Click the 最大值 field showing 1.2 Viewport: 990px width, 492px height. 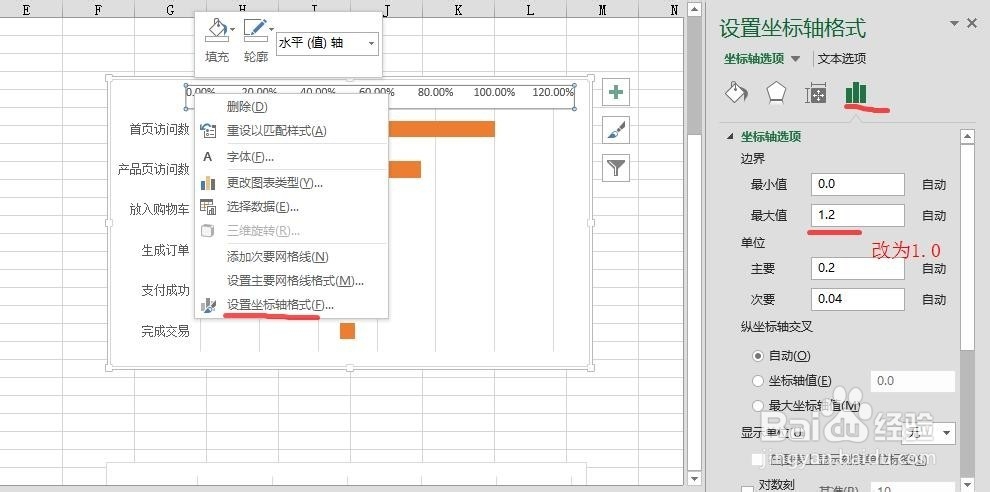tap(857, 215)
